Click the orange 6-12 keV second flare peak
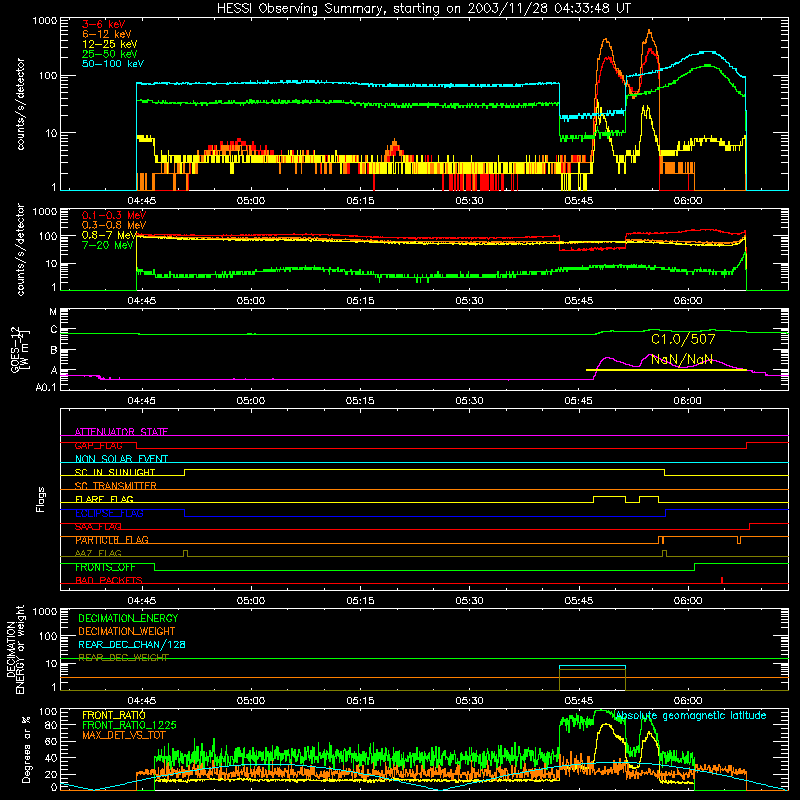800x800 pixels. click(649, 33)
